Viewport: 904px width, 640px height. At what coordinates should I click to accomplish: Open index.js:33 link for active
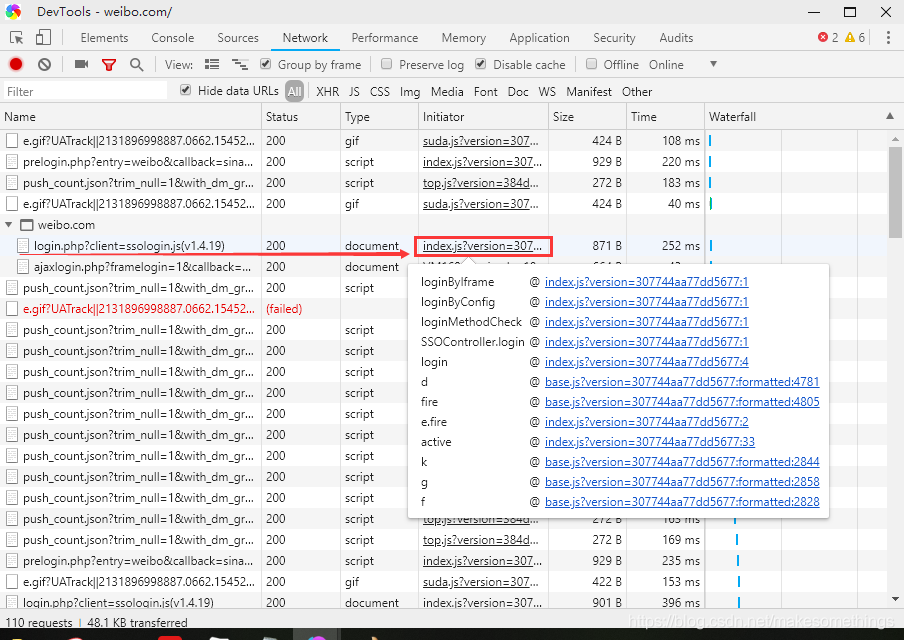point(650,442)
